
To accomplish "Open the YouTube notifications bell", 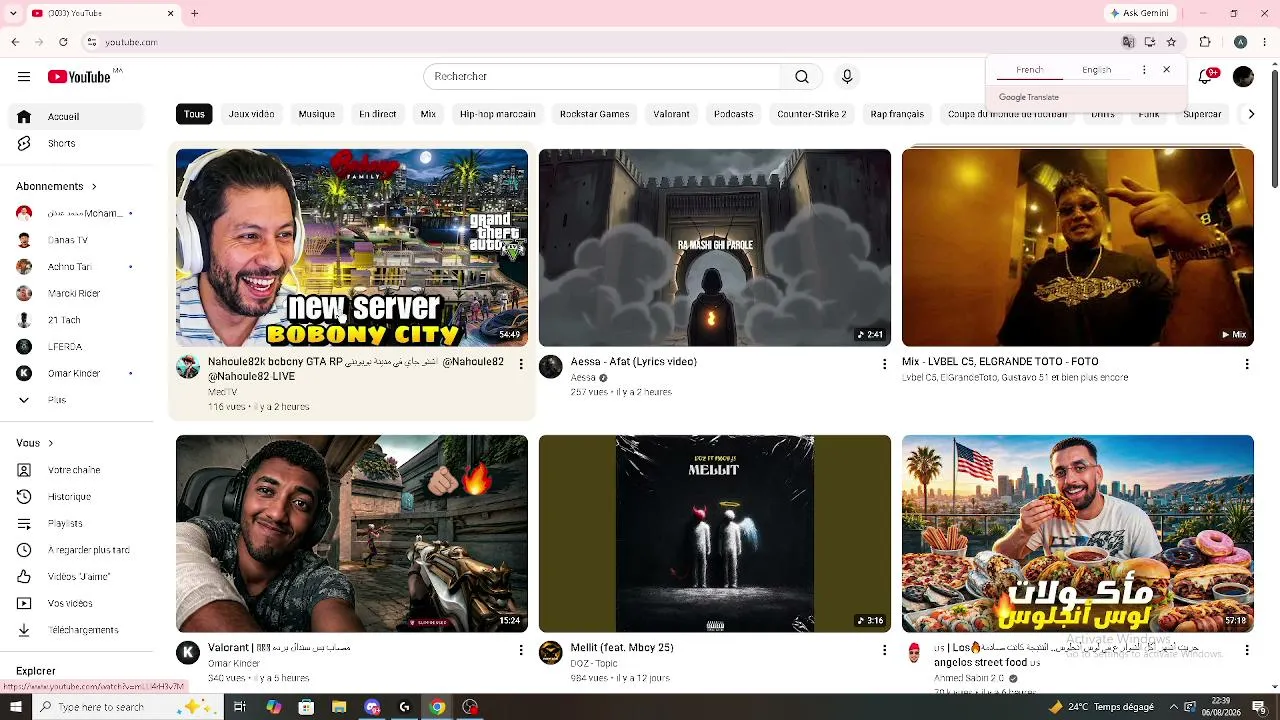I will (1206, 77).
